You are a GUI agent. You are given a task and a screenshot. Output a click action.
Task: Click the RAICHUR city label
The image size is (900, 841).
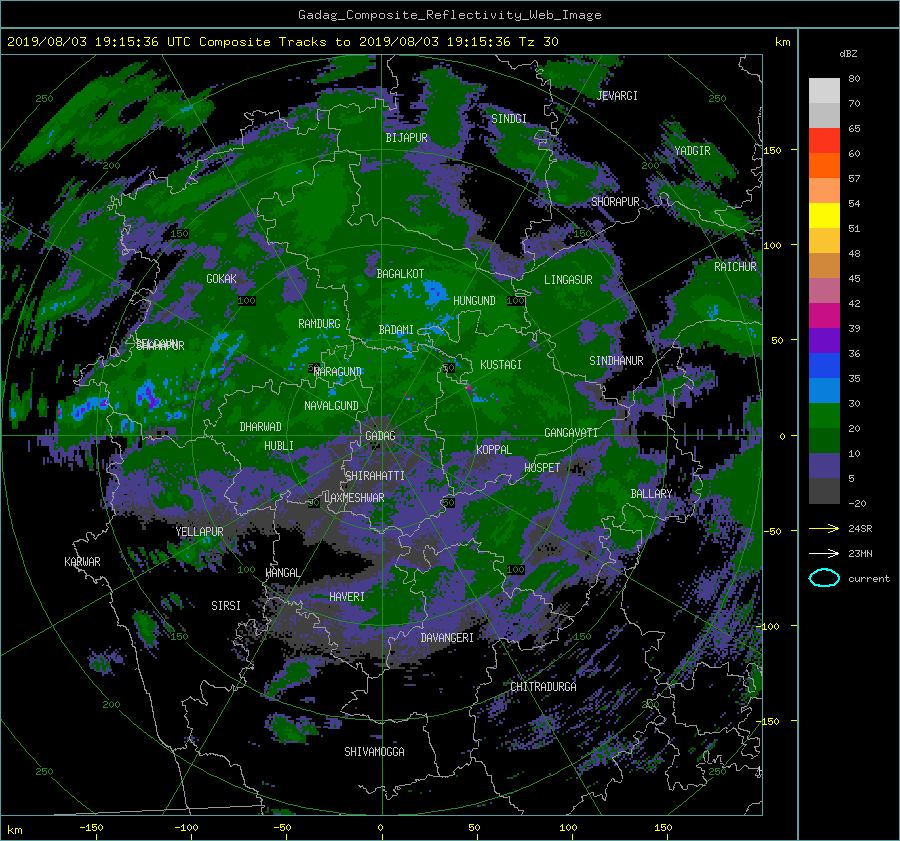(735, 267)
